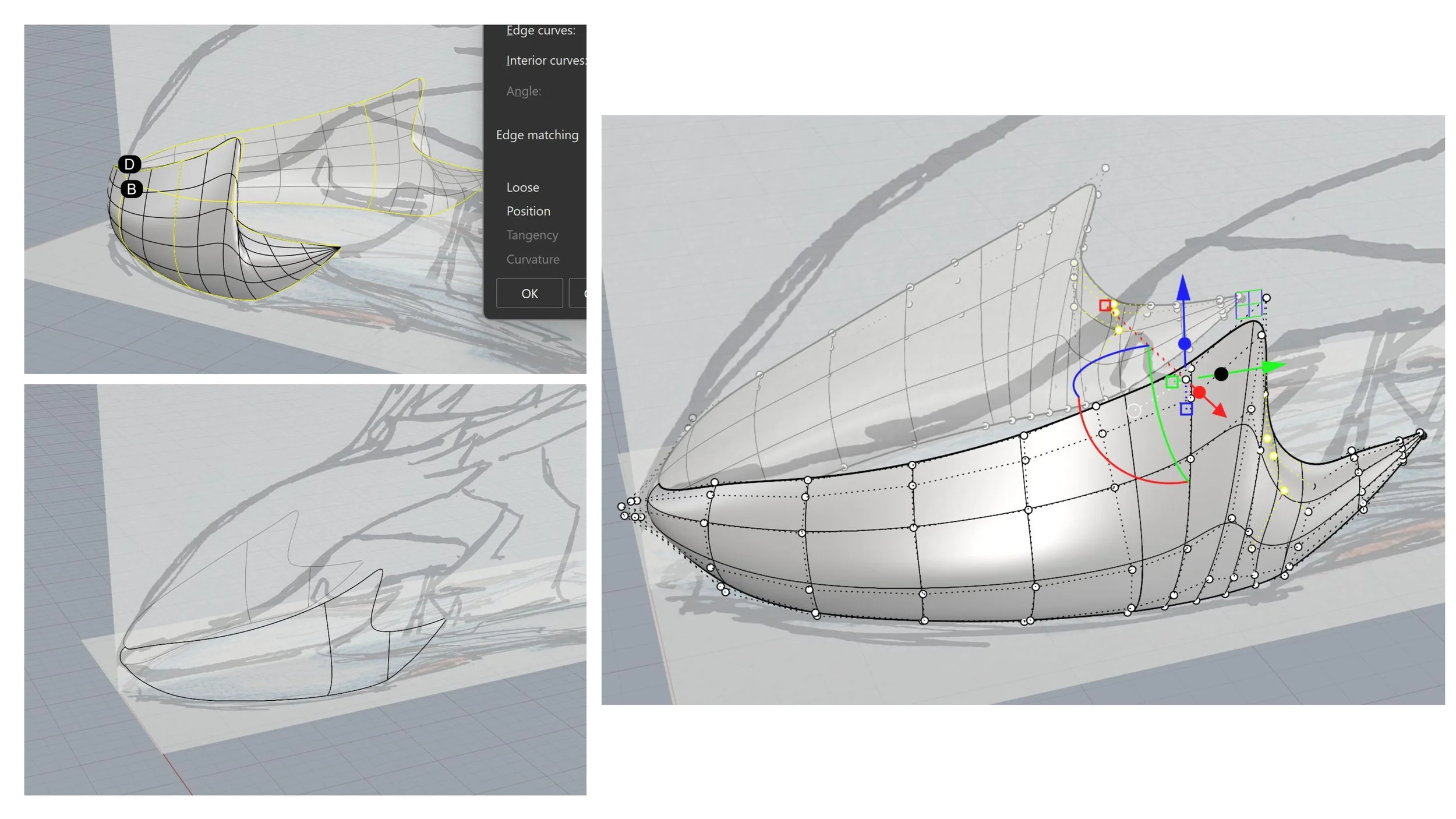
Task: Click the point marker labeled B
Action: (x=132, y=189)
